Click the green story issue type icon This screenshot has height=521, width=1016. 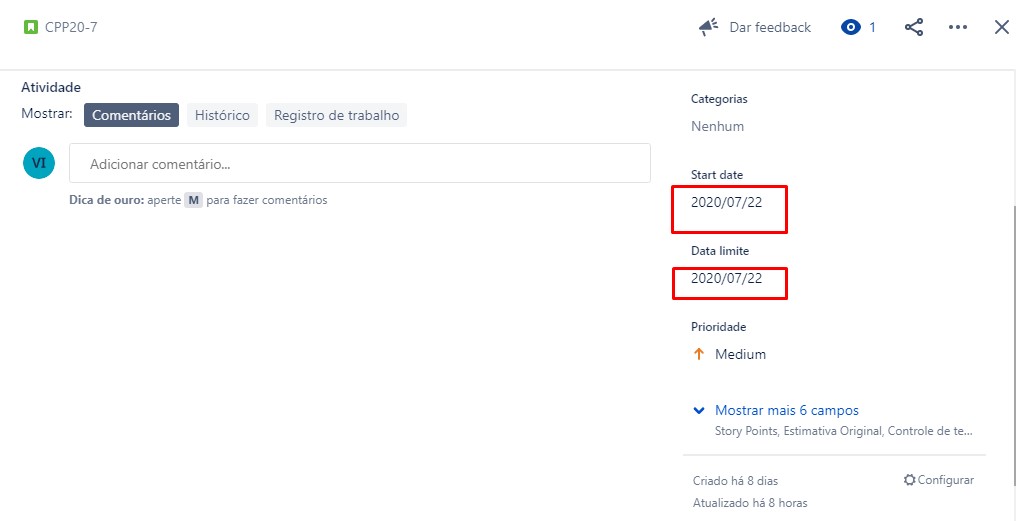[x=30, y=27]
